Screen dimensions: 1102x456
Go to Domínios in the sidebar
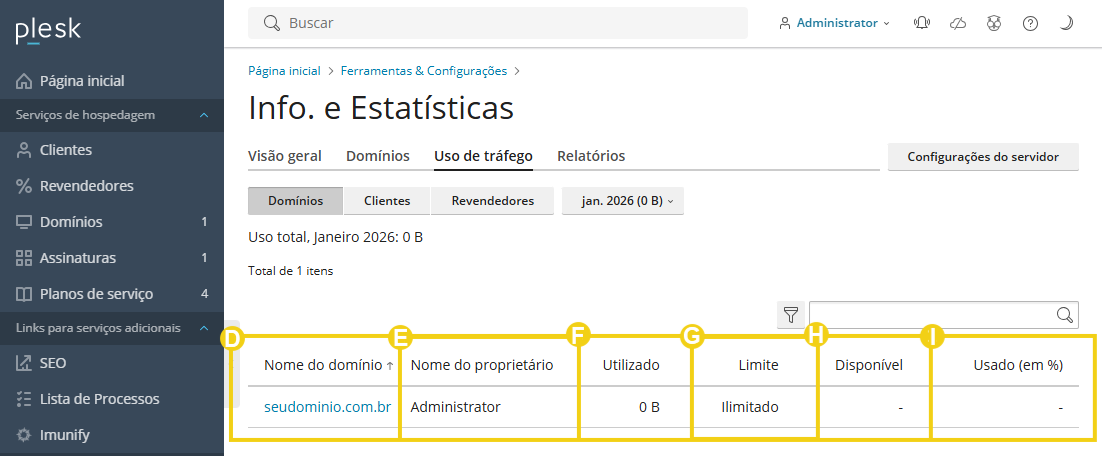pyautogui.click(x=112, y=221)
